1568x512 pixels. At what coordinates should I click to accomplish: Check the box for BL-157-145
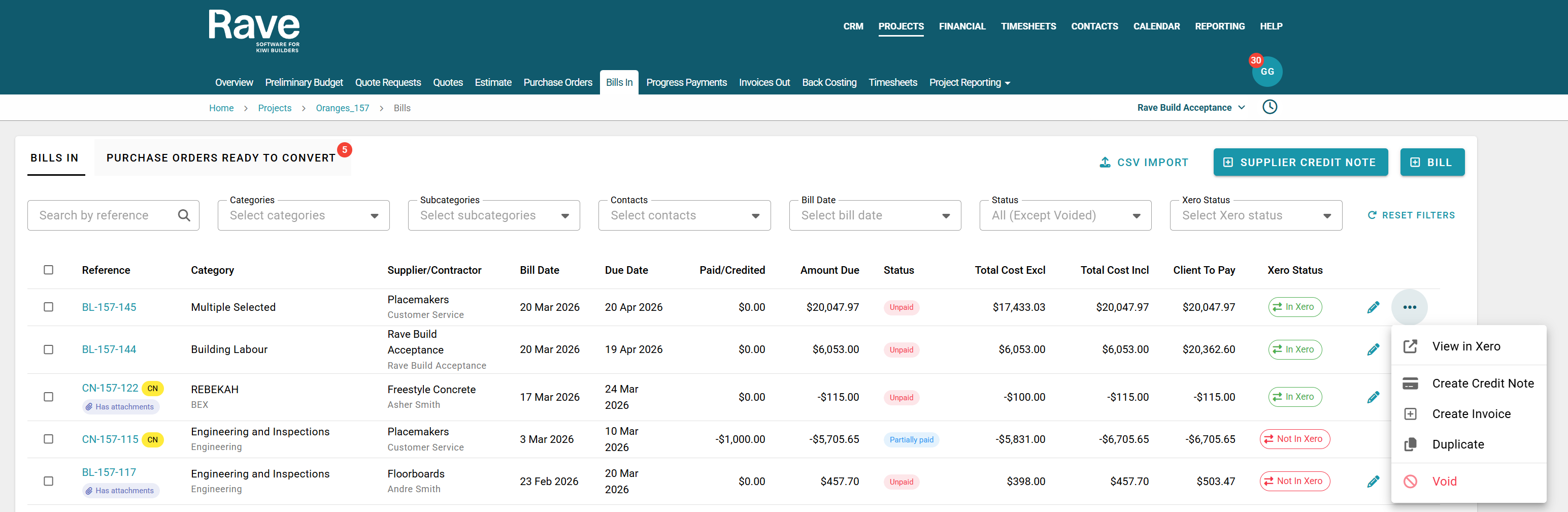[x=49, y=307]
